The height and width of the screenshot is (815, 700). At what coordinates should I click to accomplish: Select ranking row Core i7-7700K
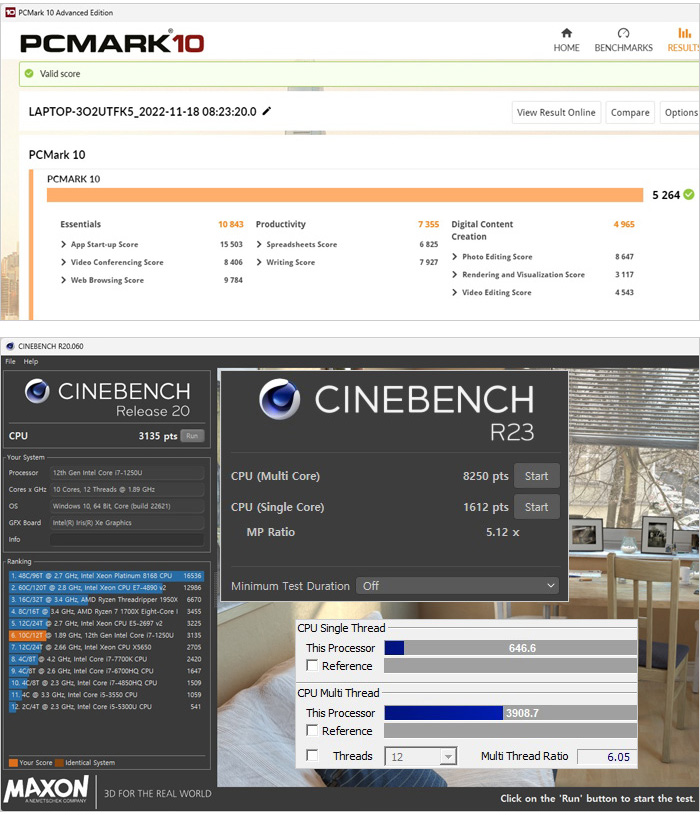(106, 659)
